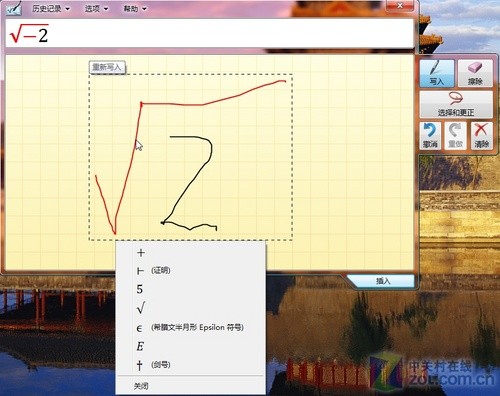Click 关闭 to close the popup menu
Viewport: 500px width, 396px height.
(191, 386)
